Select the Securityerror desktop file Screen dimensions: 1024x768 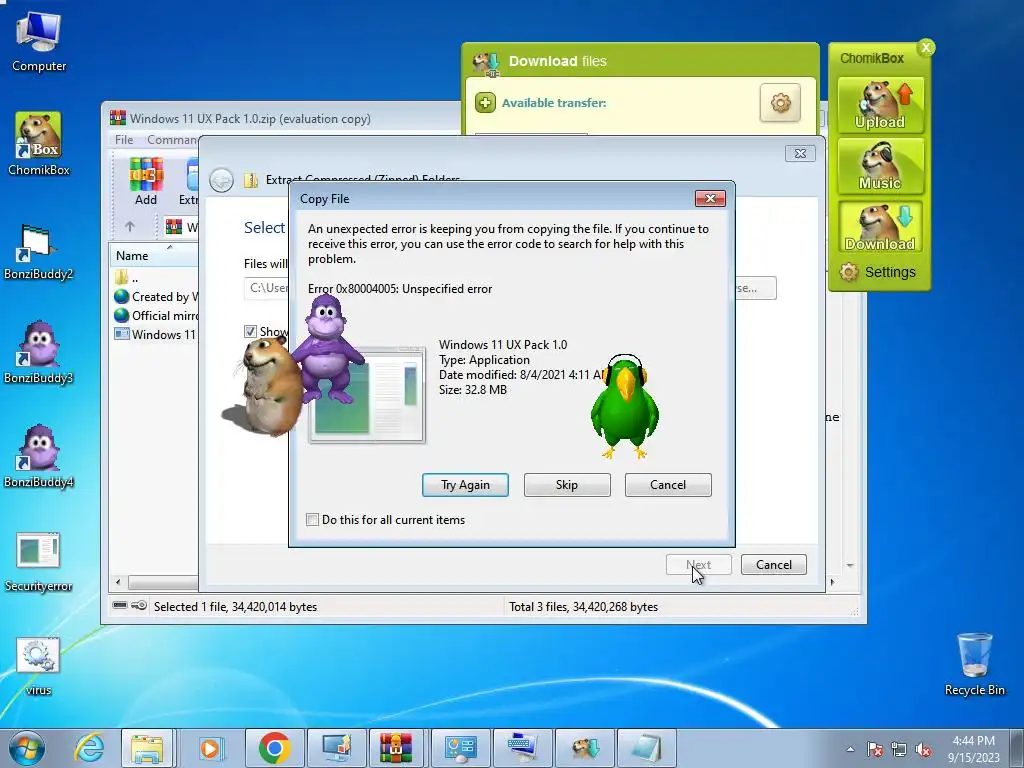pos(39,562)
